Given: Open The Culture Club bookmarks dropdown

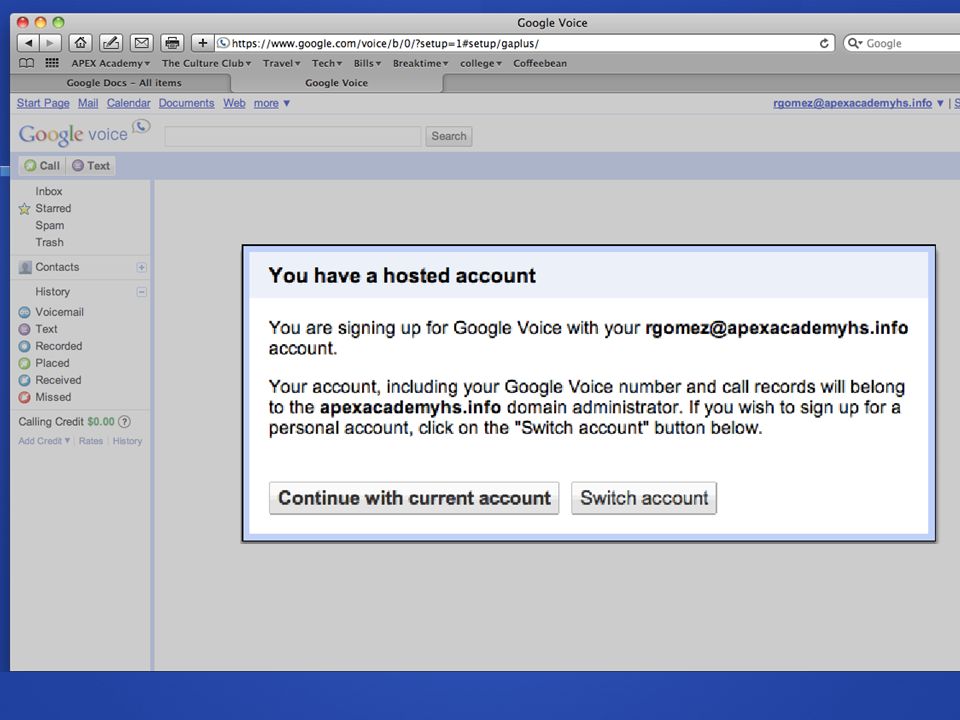Looking at the screenshot, I should (206, 63).
